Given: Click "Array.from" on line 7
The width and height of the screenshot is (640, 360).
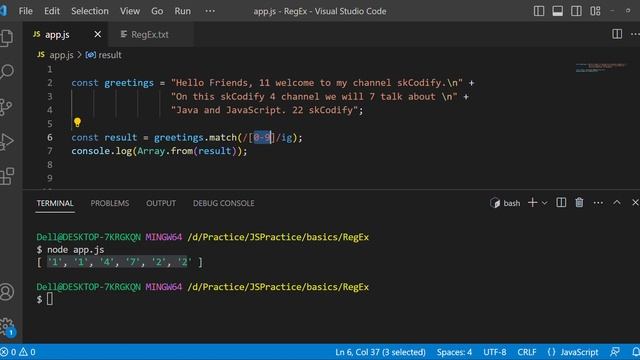Looking at the screenshot, I should pos(165,151).
